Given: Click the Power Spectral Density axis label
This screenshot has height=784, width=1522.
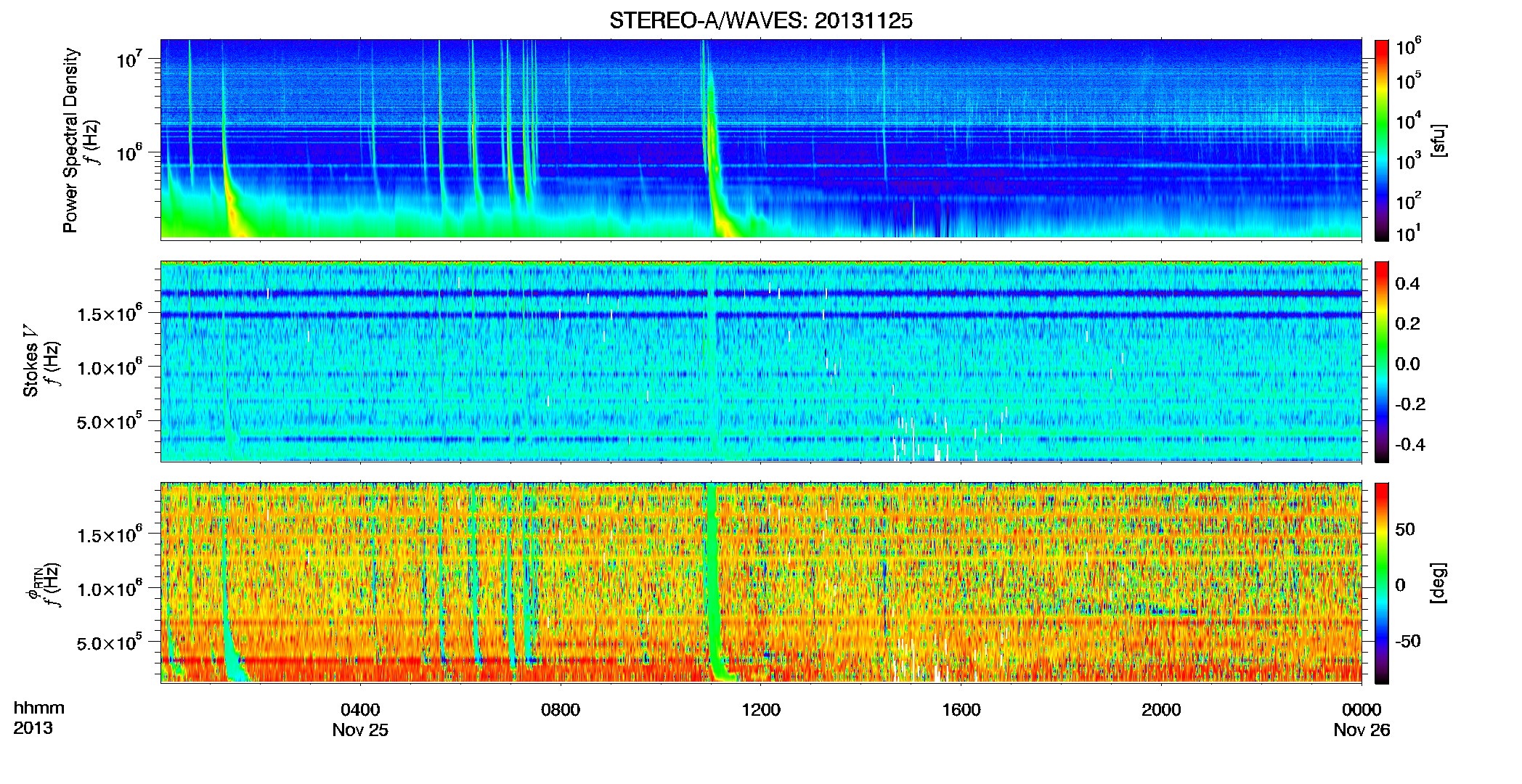Looking at the screenshot, I should pos(70,140).
